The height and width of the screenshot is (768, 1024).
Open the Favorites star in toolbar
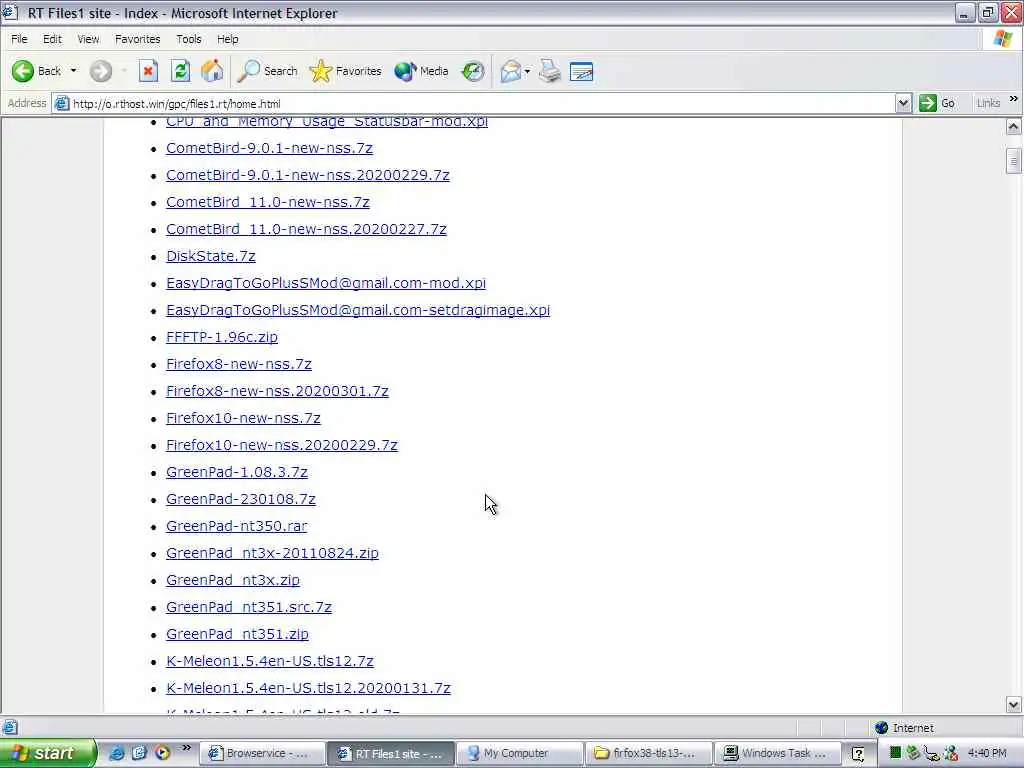pos(345,71)
